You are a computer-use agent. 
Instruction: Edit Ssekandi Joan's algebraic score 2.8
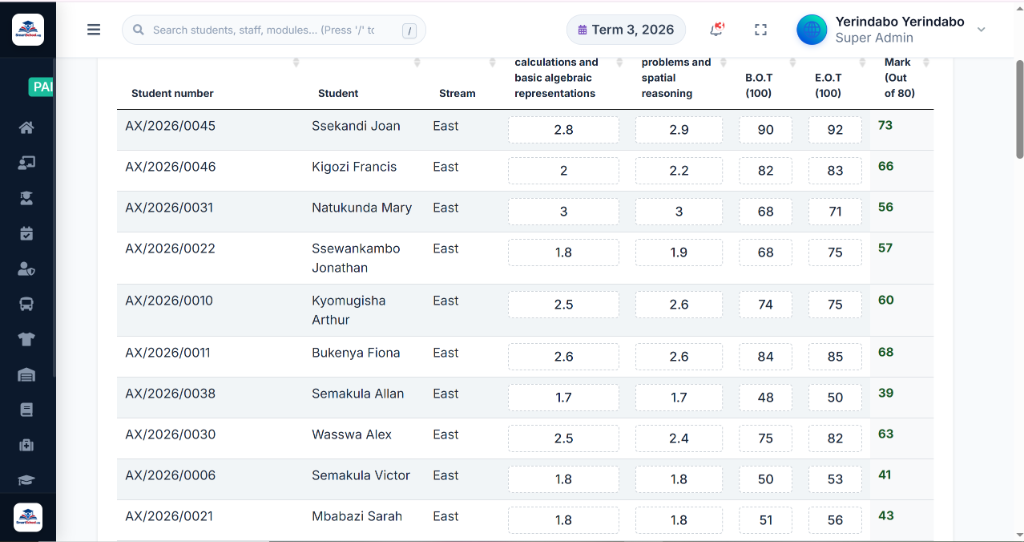point(564,130)
